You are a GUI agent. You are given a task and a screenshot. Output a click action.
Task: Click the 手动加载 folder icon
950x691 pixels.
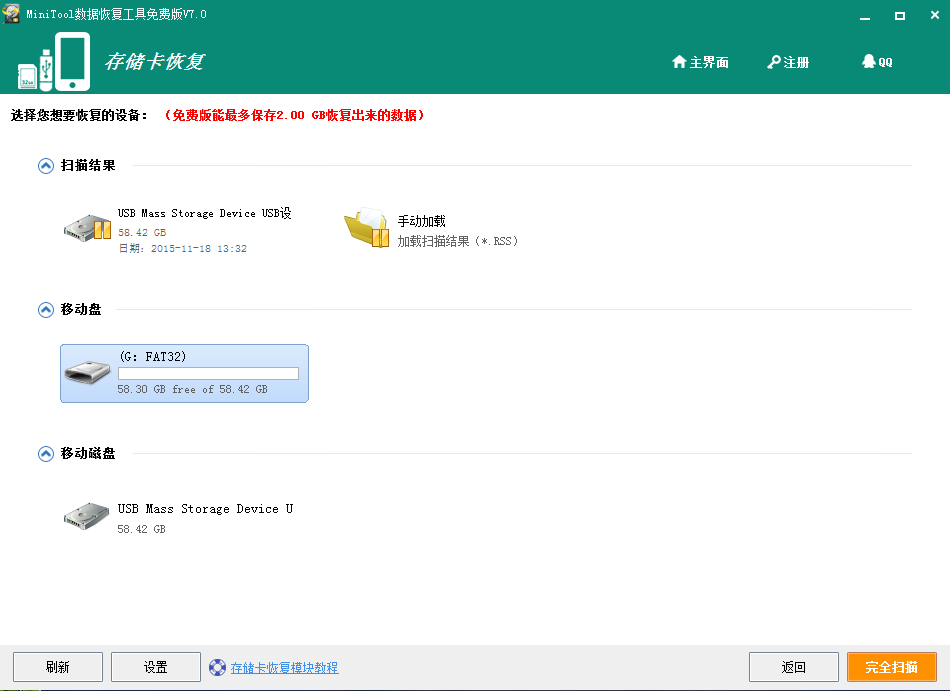coord(367,228)
